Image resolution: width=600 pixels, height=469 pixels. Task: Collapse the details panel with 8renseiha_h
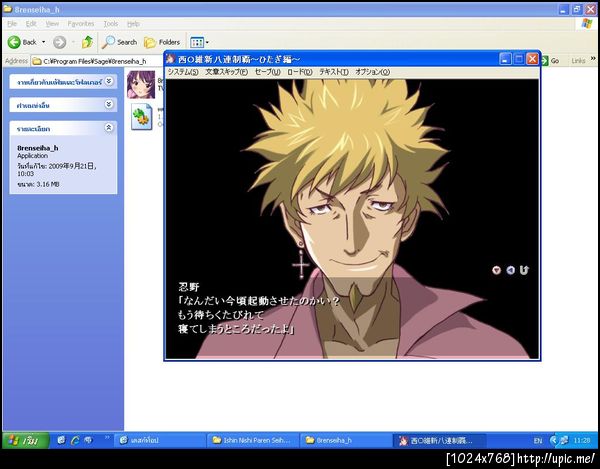point(109,128)
